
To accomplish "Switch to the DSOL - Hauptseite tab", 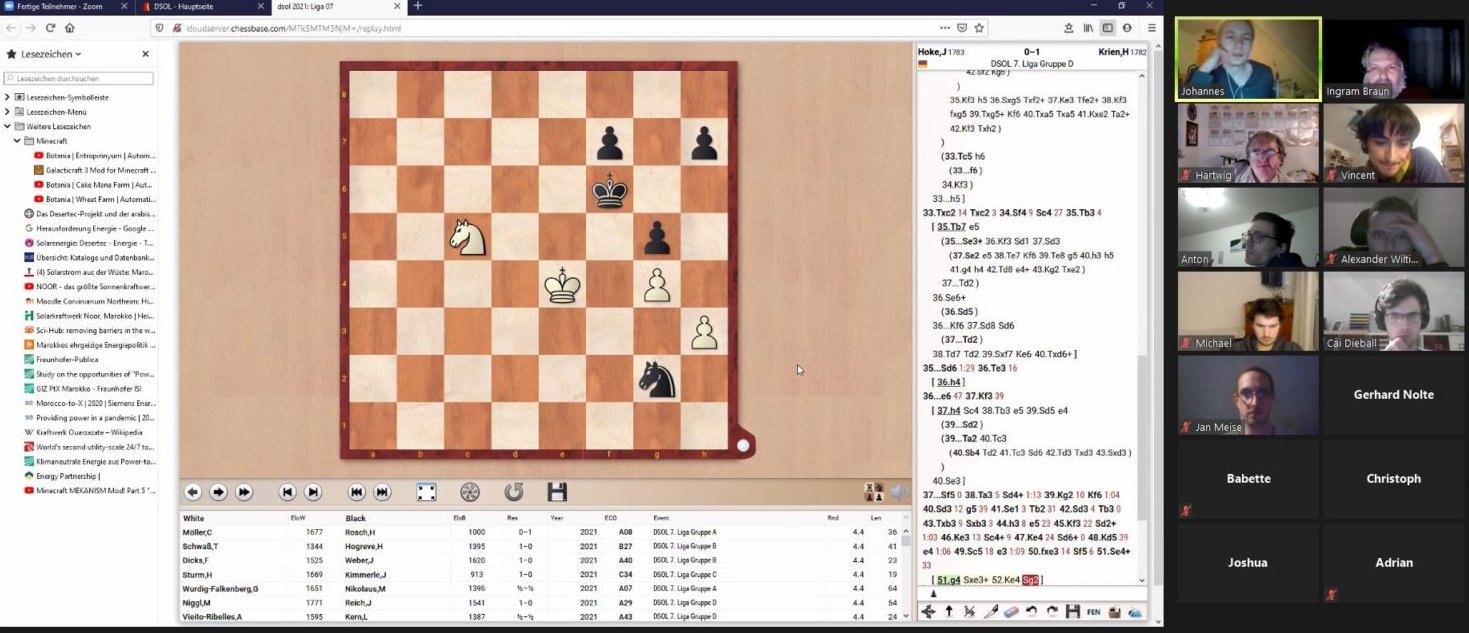I will [x=198, y=7].
